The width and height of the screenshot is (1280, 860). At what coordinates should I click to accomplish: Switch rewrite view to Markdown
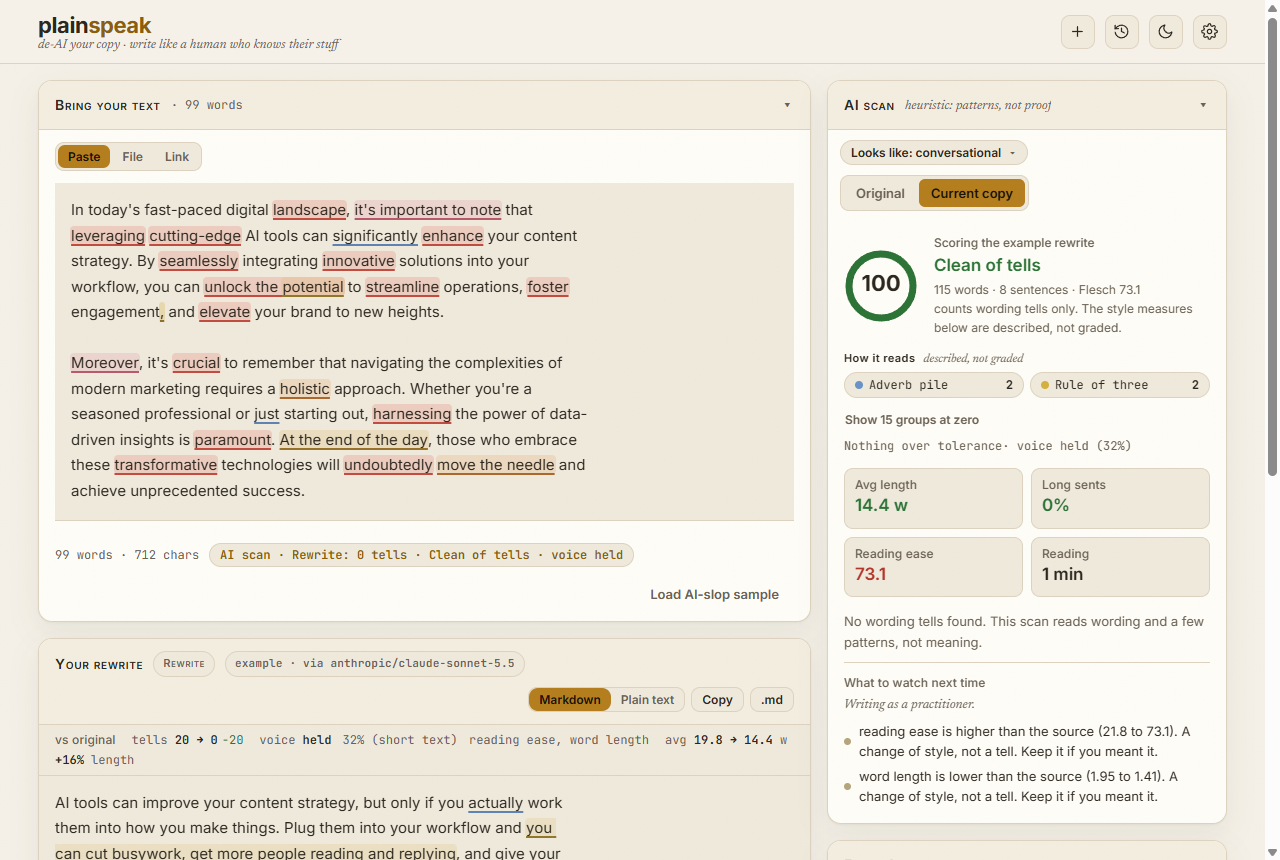[570, 700]
